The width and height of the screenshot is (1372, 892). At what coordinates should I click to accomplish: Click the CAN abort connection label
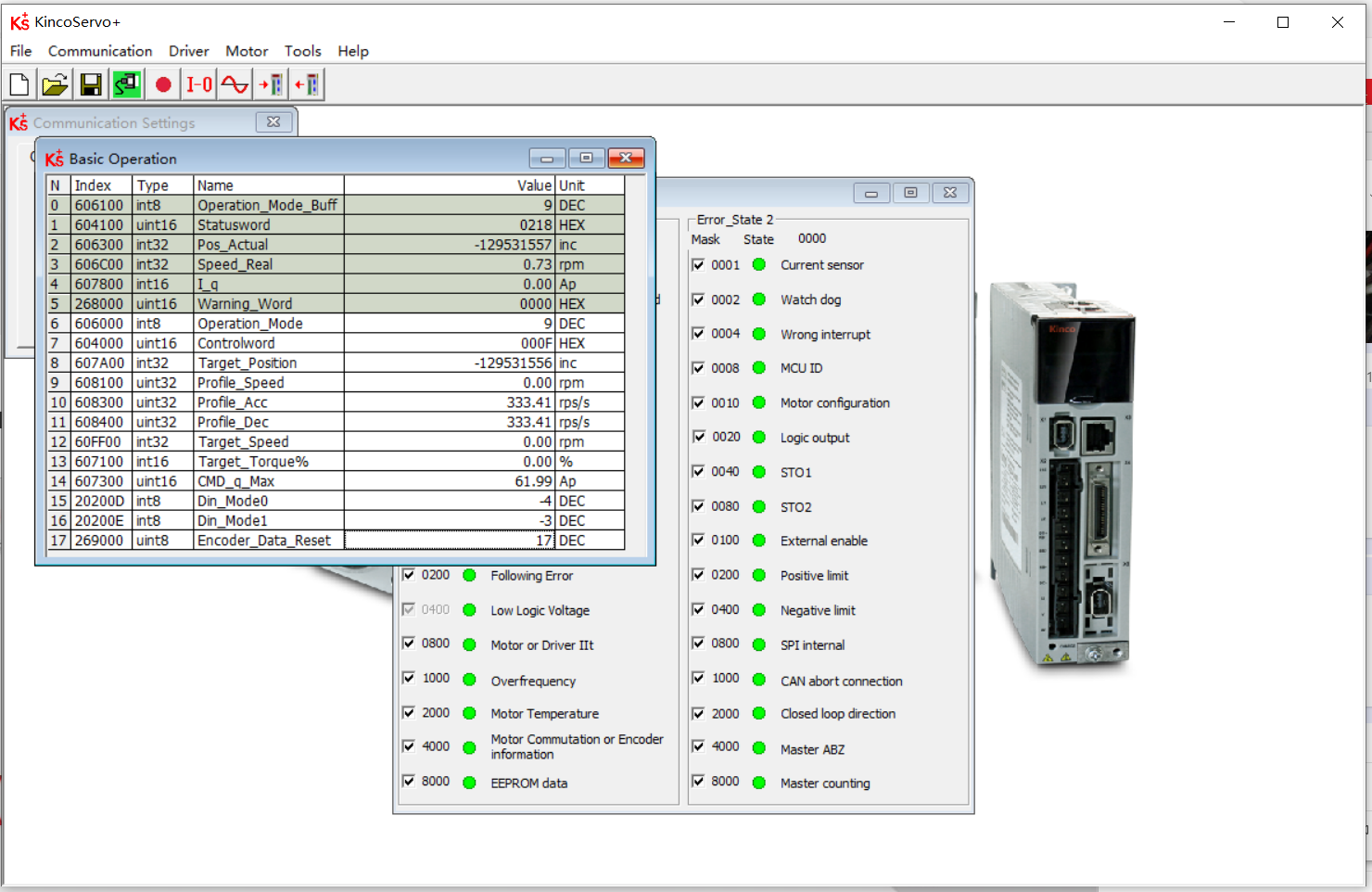(x=841, y=681)
